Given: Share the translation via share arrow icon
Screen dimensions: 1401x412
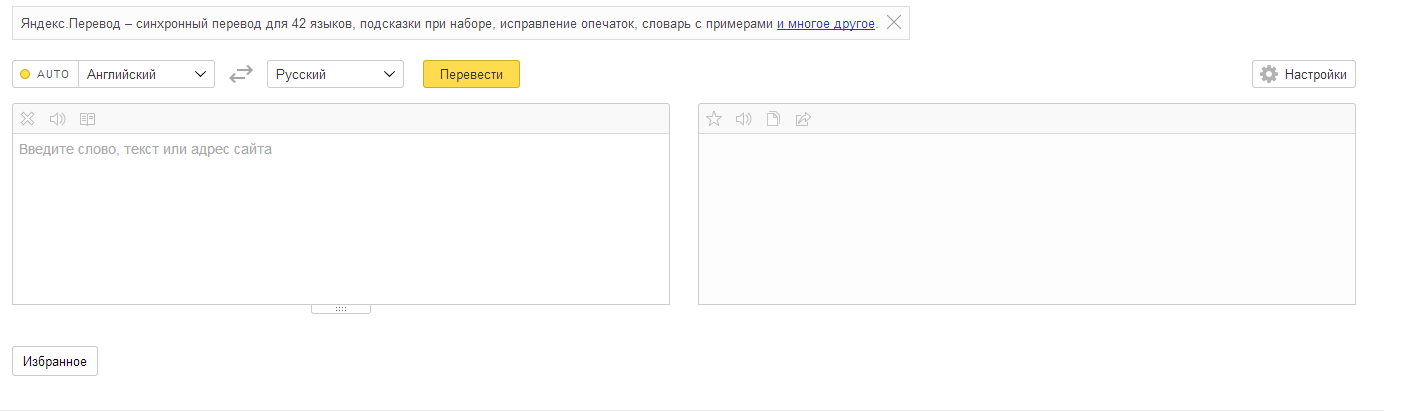Looking at the screenshot, I should click(x=803, y=119).
